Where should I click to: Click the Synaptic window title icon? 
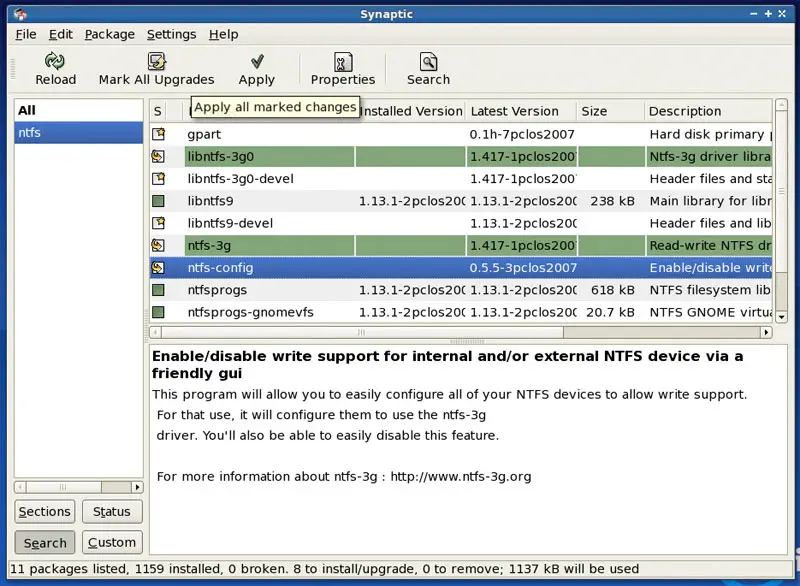click(20, 14)
